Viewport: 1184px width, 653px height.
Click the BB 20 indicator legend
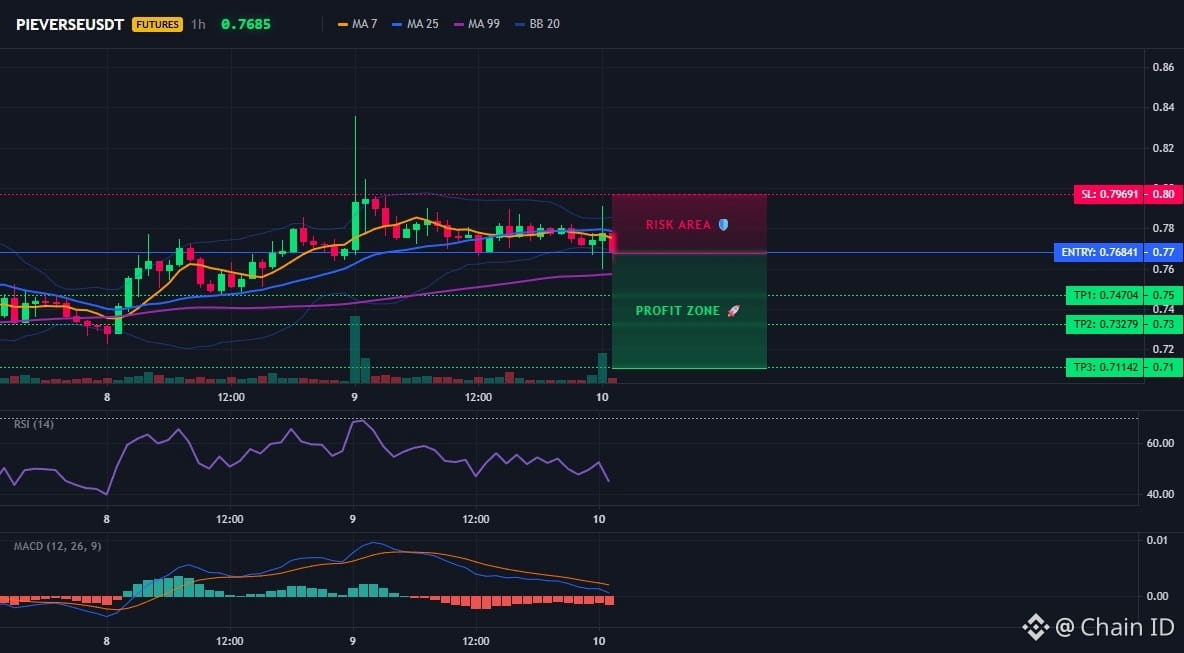pos(538,24)
